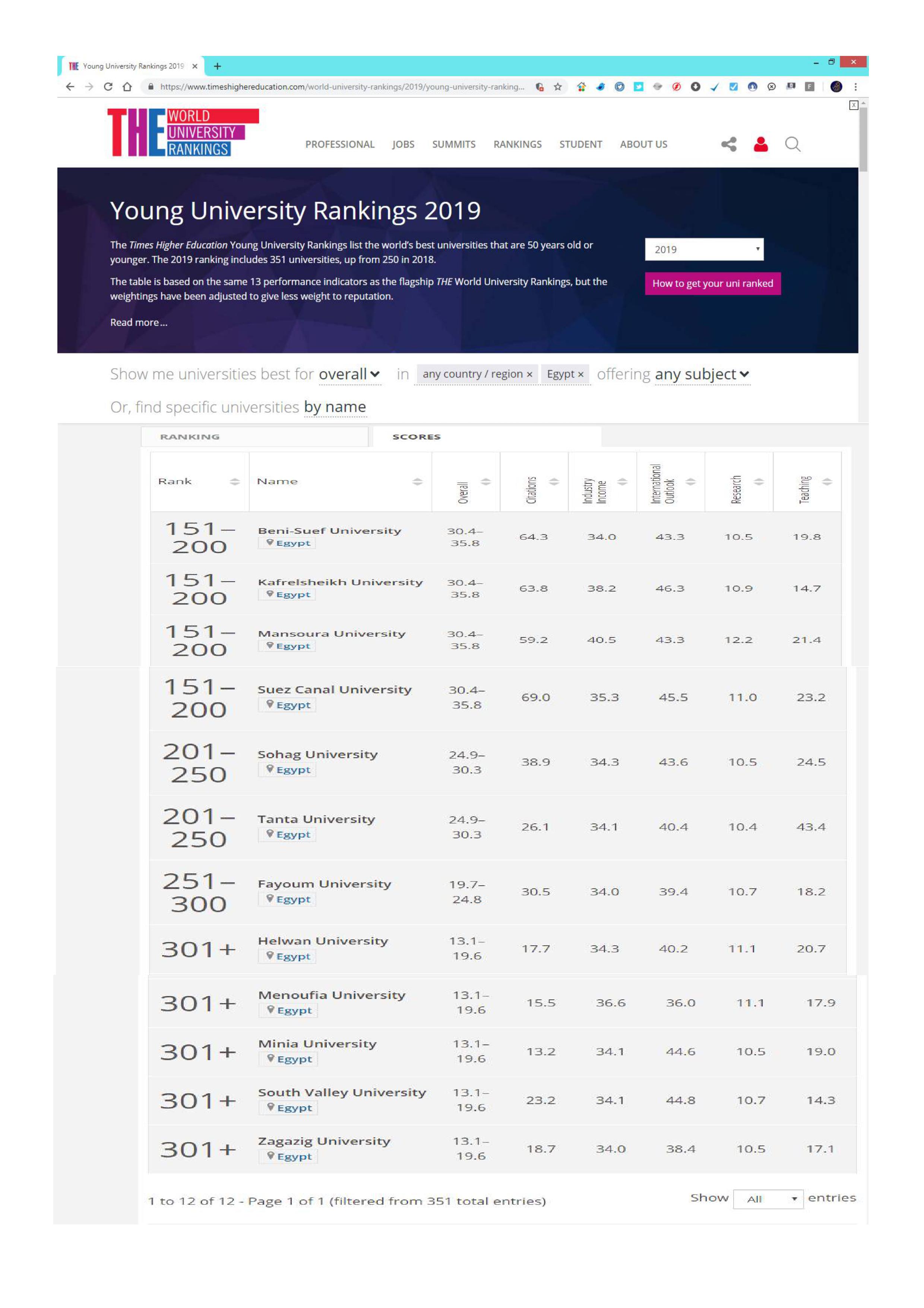Click the colorful house extension icon

click(581, 86)
